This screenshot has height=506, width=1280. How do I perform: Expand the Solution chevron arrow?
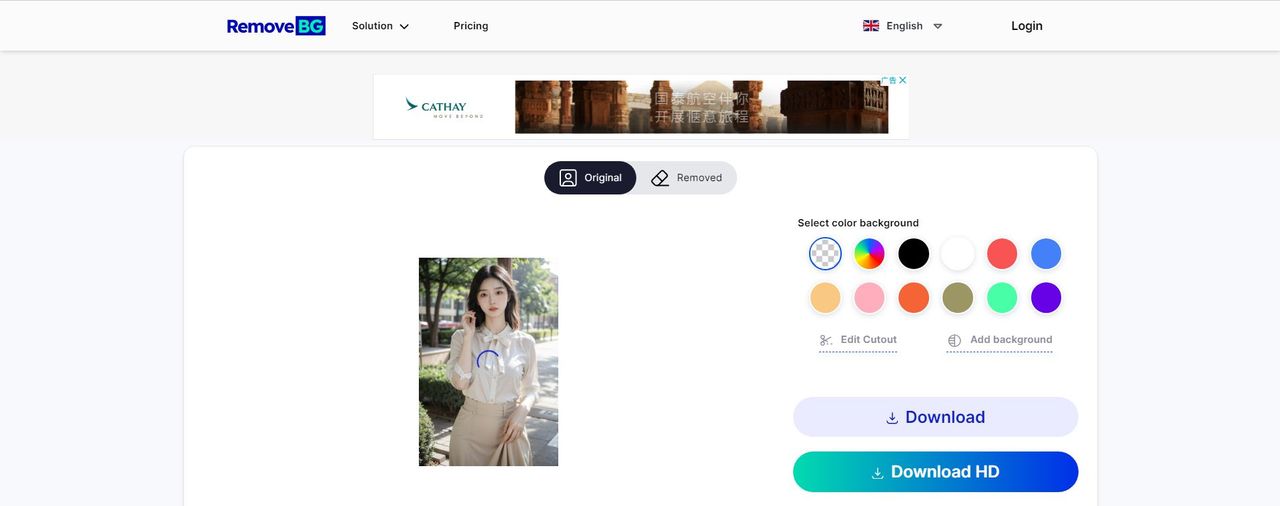[x=404, y=27]
